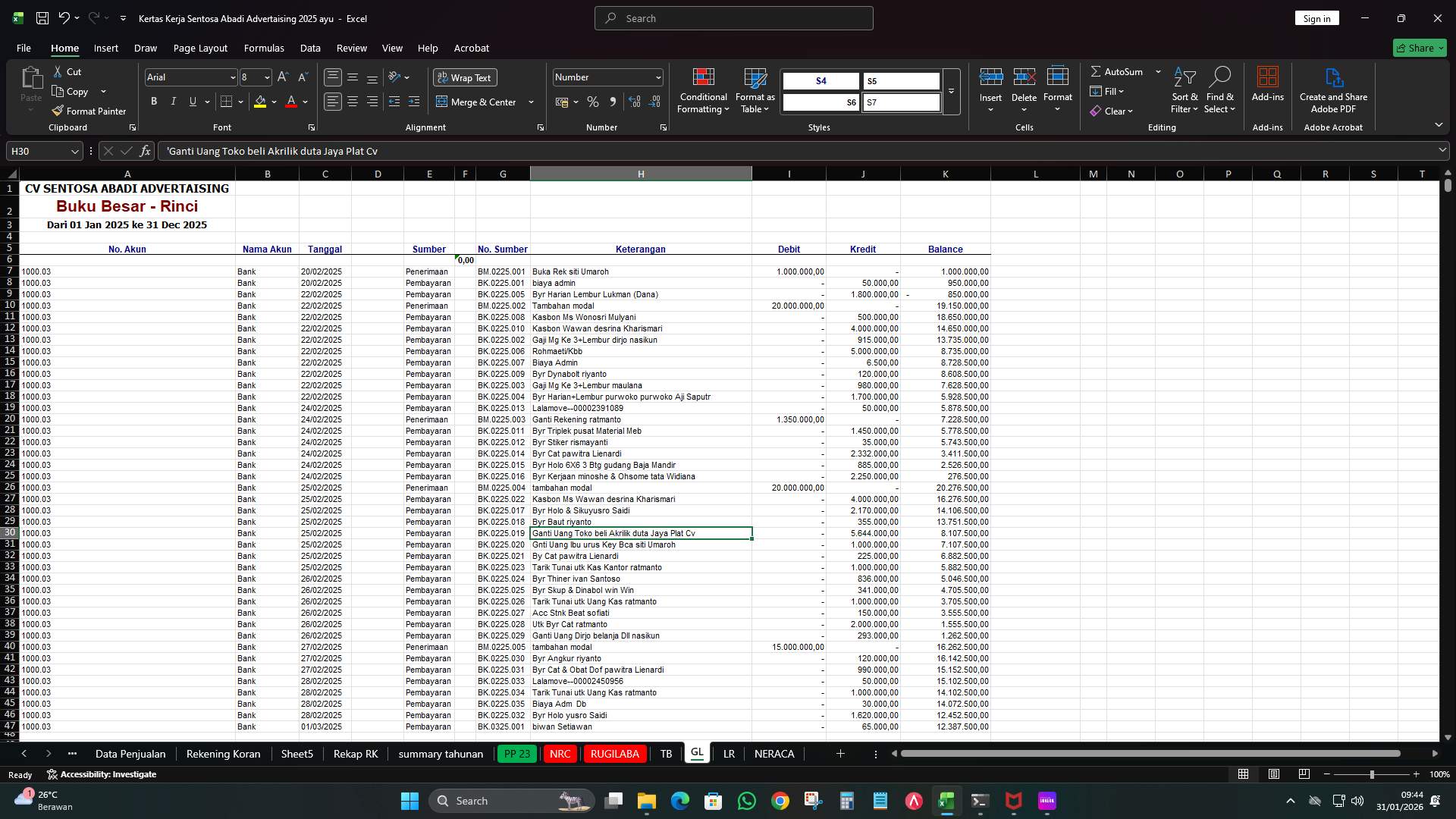Open Conditional Formatting options
Image resolution: width=1456 pixels, height=819 pixels.
tap(703, 89)
